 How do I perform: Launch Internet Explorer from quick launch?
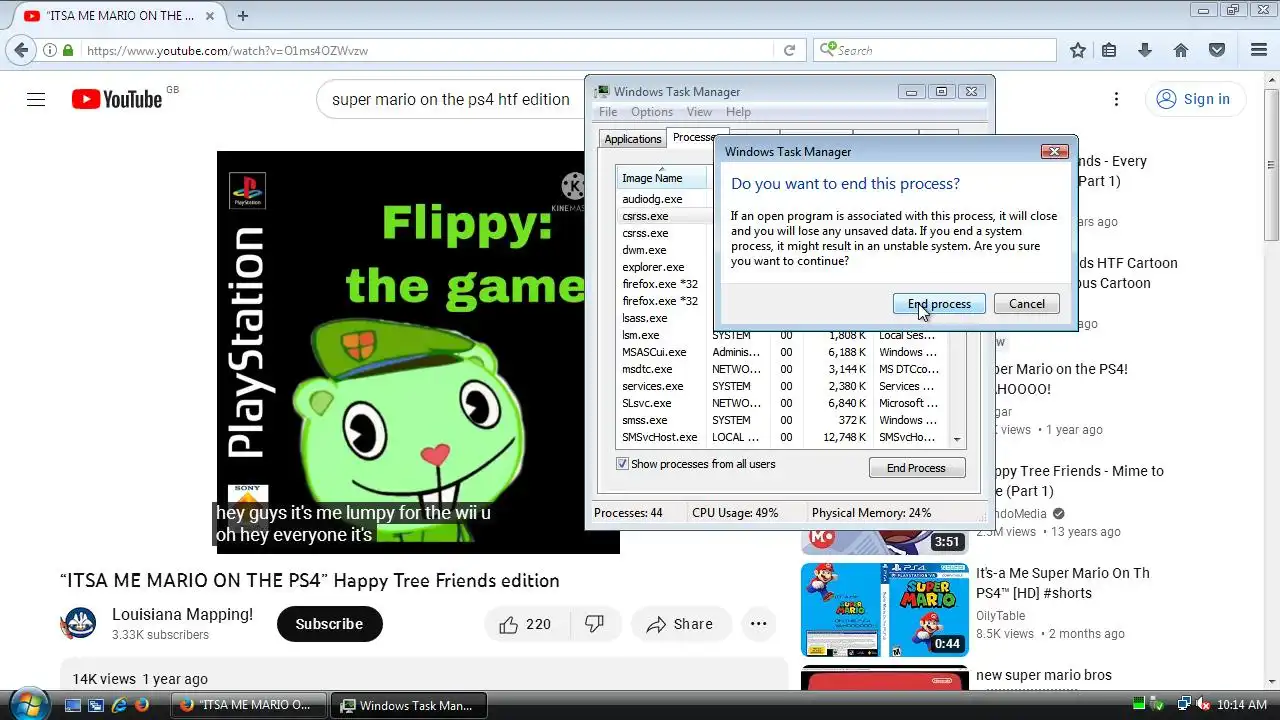pos(119,705)
